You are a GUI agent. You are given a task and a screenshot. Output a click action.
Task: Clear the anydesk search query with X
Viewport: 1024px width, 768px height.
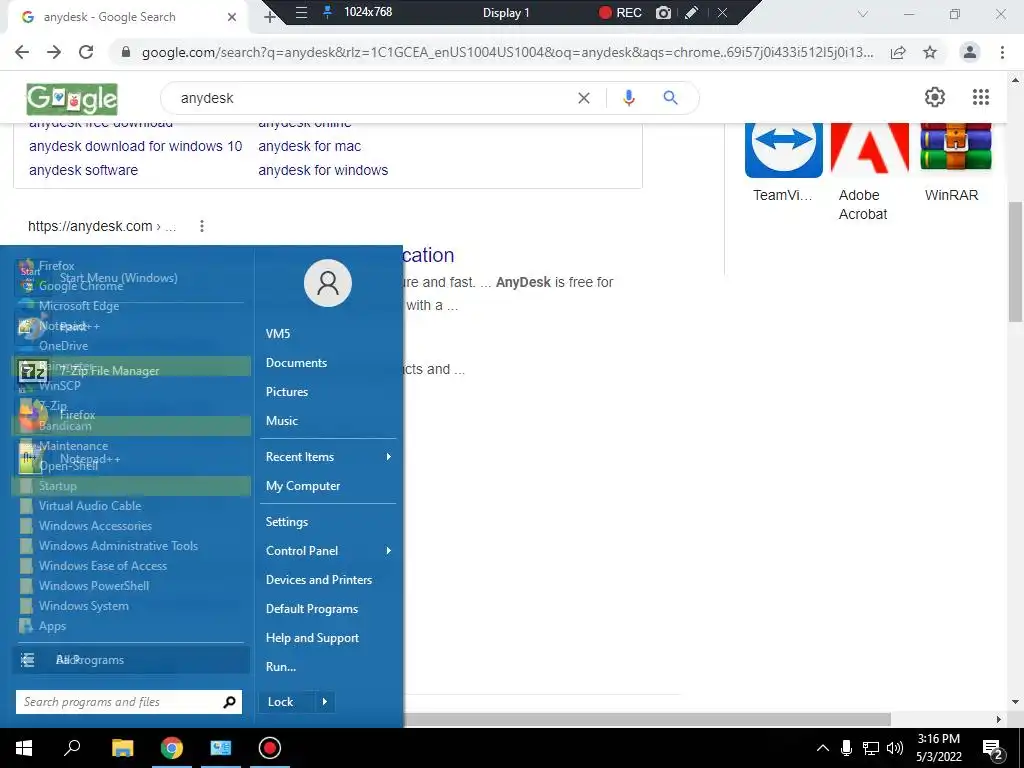tap(584, 98)
